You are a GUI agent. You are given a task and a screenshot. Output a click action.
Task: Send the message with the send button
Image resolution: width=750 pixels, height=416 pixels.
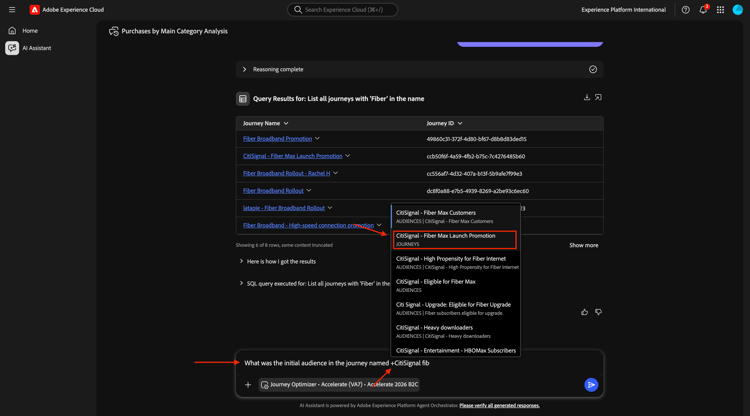click(x=591, y=384)
